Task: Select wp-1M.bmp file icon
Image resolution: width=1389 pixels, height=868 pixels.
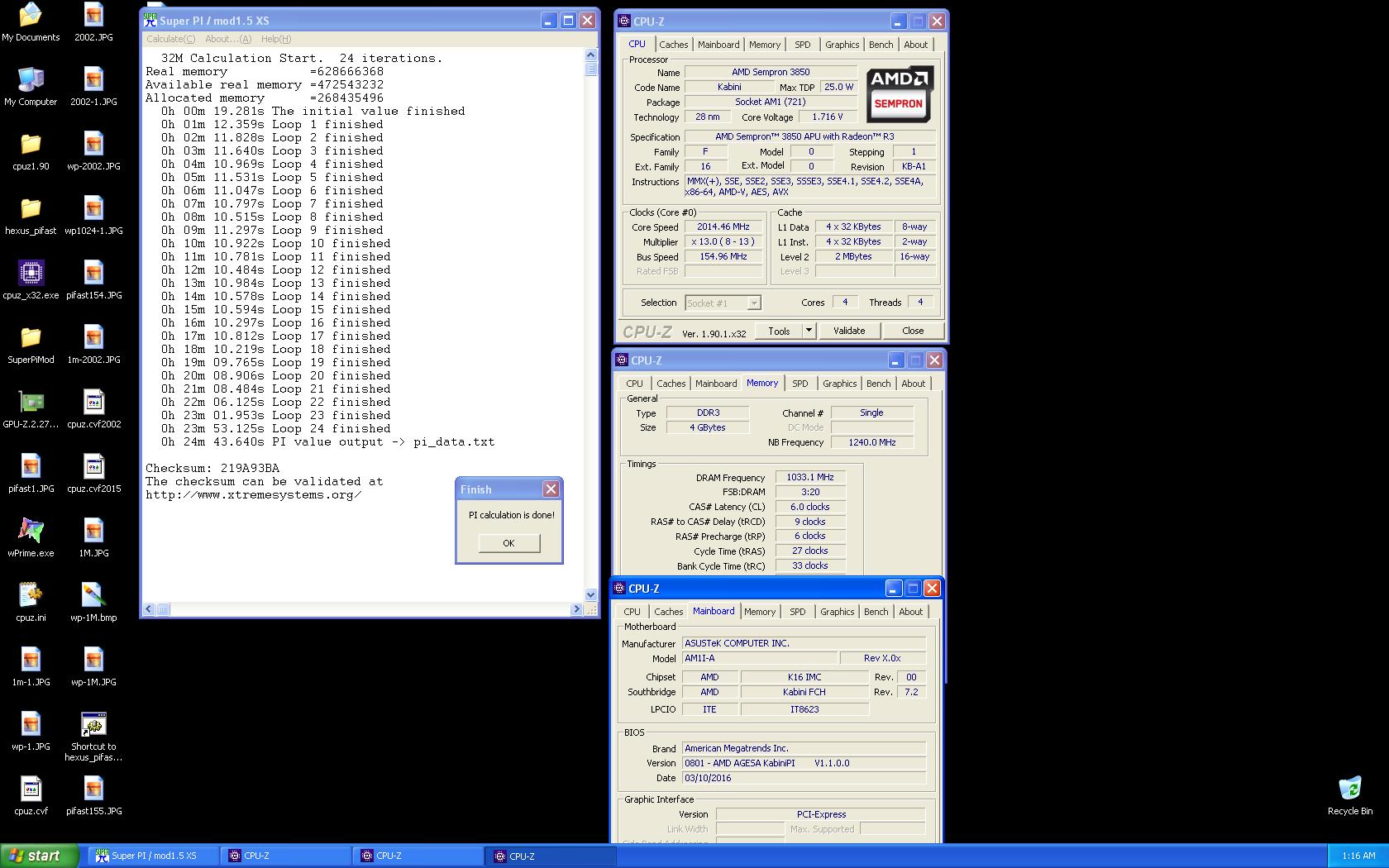Action: (x=93, y=603)
